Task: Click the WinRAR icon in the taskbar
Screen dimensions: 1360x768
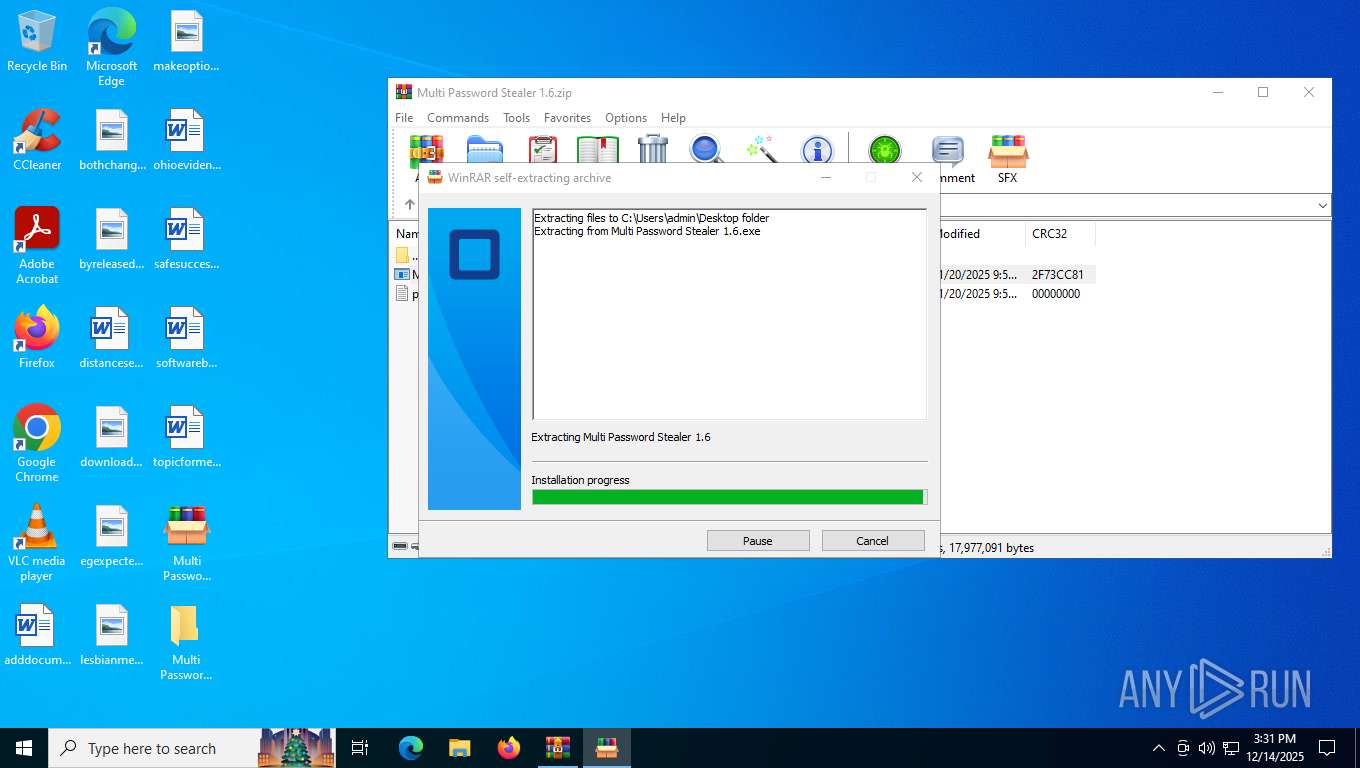Action: (x=557, y=748)
